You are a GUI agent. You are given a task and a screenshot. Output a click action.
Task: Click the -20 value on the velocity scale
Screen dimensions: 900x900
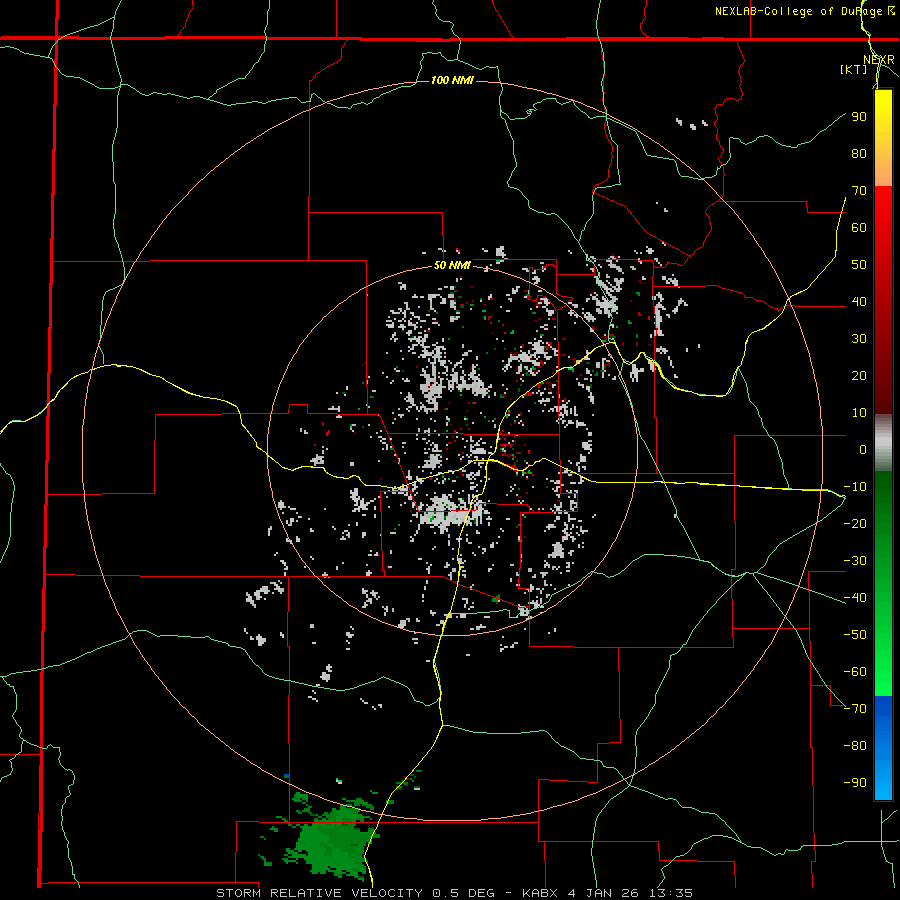[855, 523]
